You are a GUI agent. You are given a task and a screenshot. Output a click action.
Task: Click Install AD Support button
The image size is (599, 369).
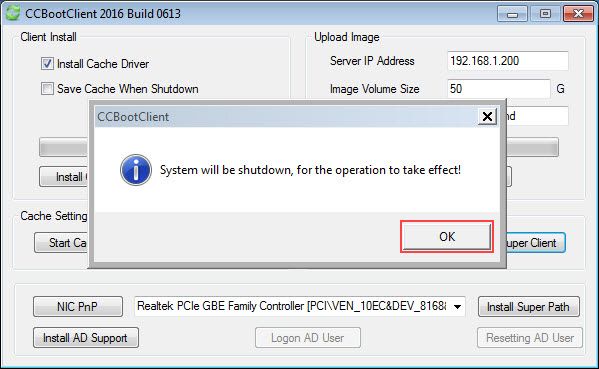pos(86,338)
